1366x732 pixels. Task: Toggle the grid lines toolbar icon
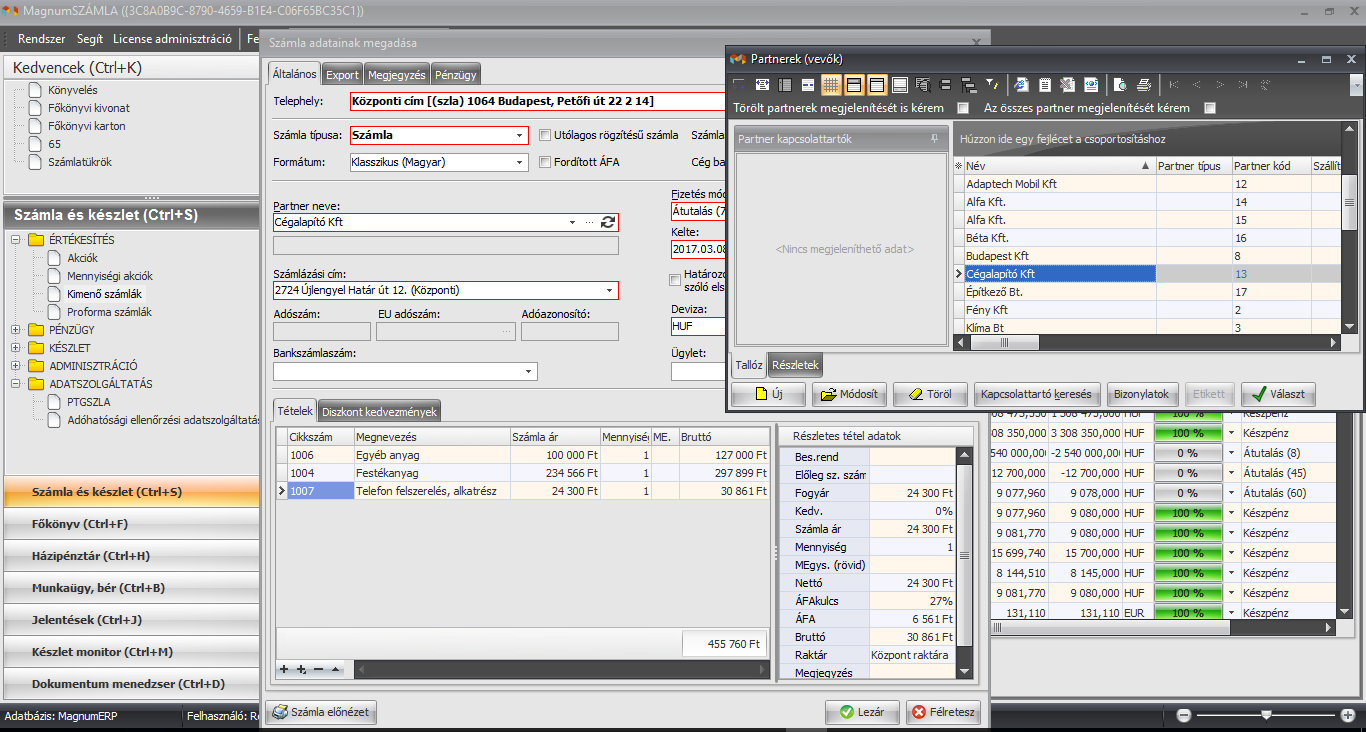click(x=830, y=85)
